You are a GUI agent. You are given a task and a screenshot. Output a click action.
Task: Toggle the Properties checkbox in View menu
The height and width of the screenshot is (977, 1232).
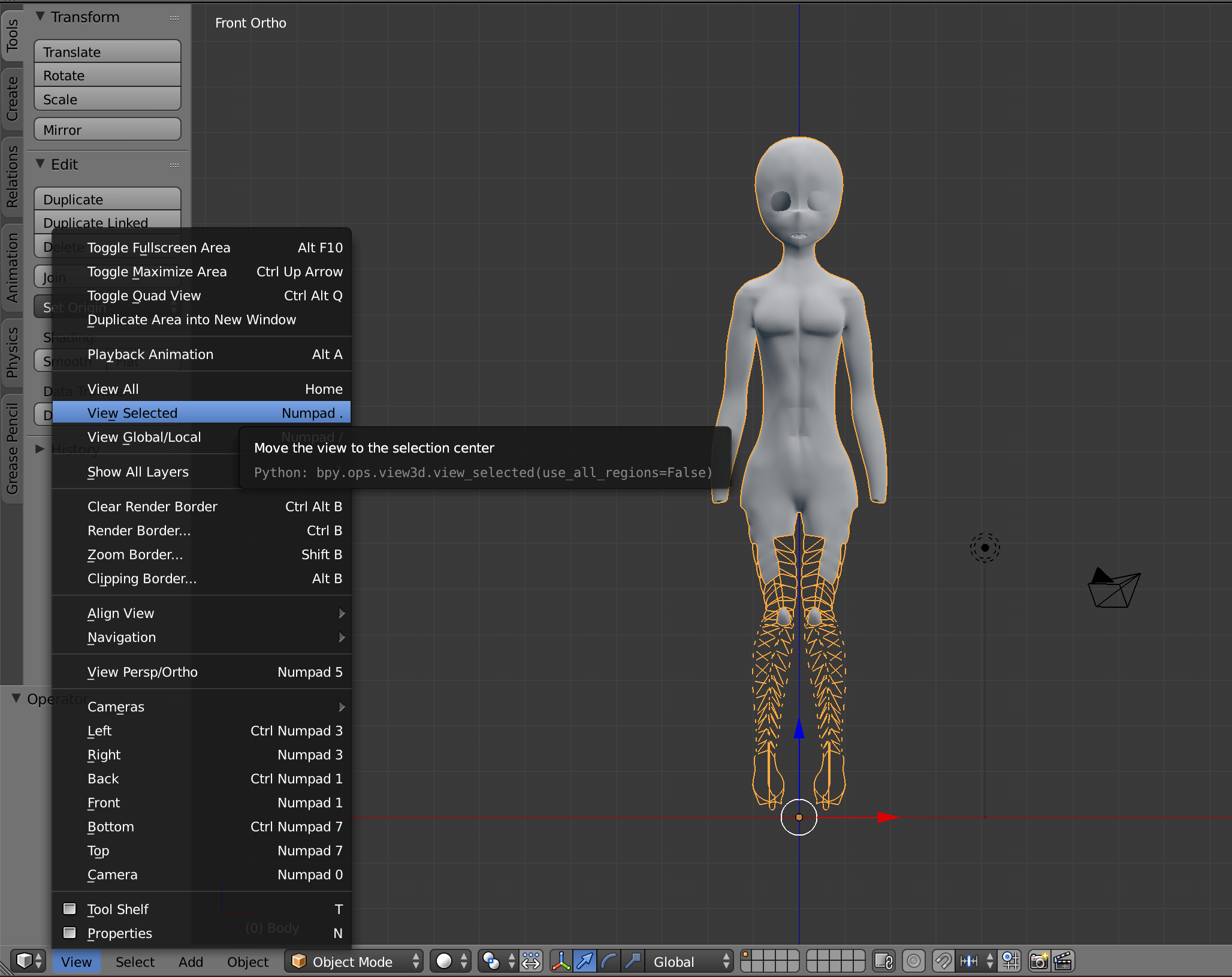click(70, 933)
